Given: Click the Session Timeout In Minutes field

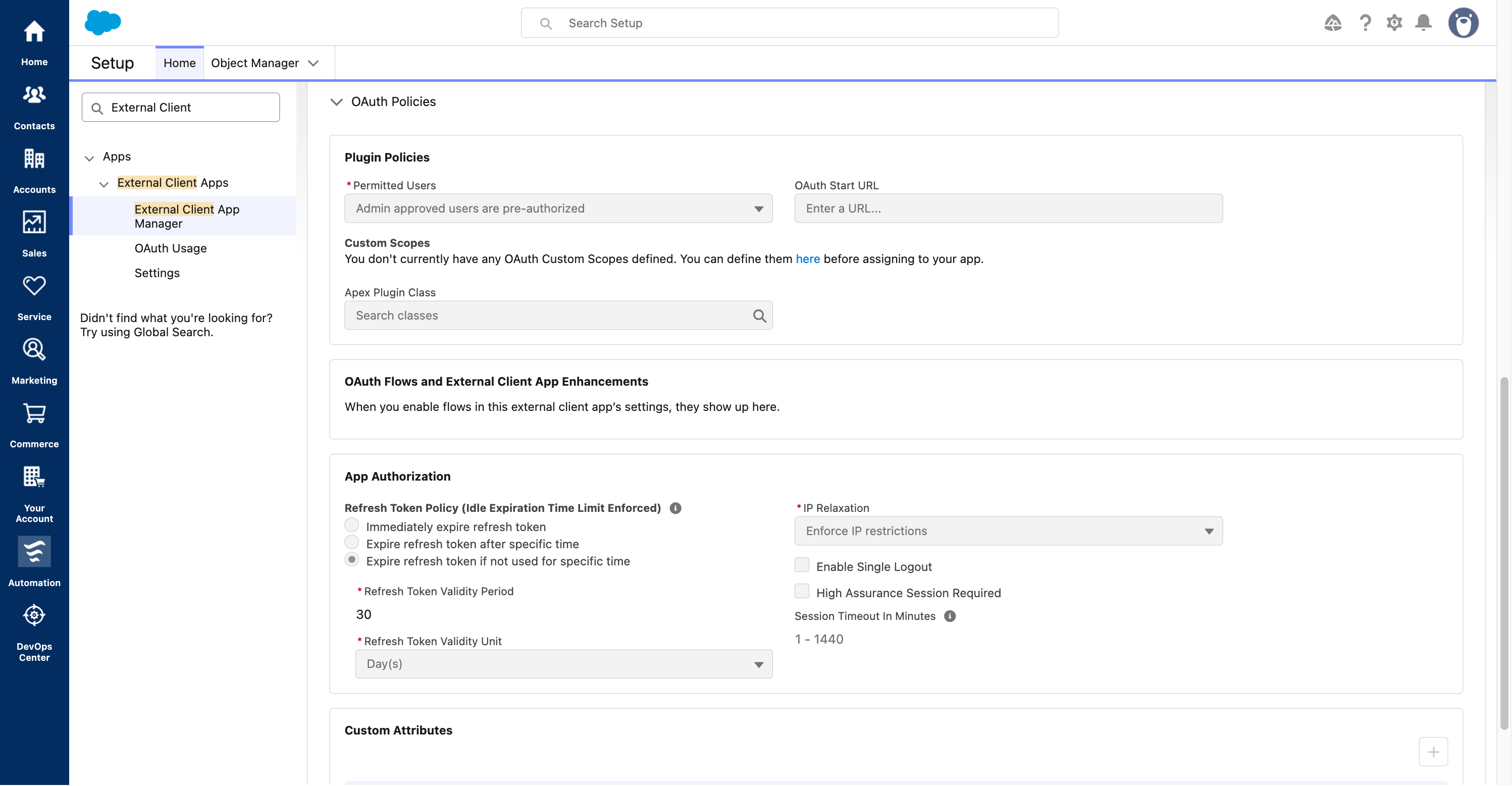Looking at the screenshot, I should [819, 640].
